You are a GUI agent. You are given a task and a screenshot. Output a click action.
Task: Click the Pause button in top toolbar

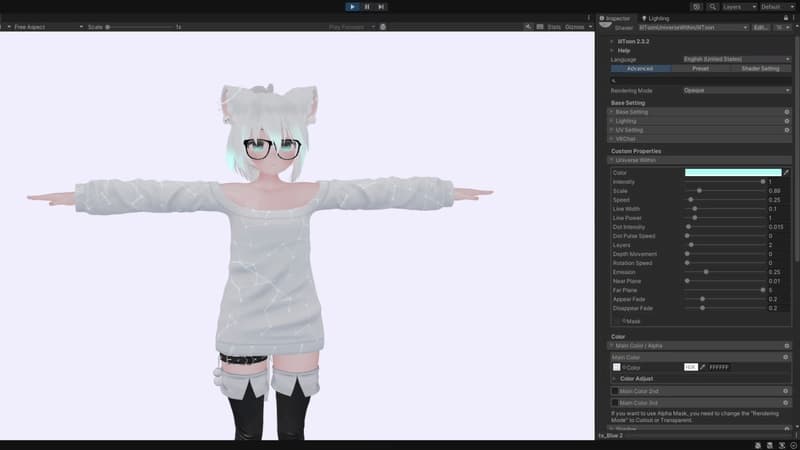pyautogui.click(x=366, y=6)
